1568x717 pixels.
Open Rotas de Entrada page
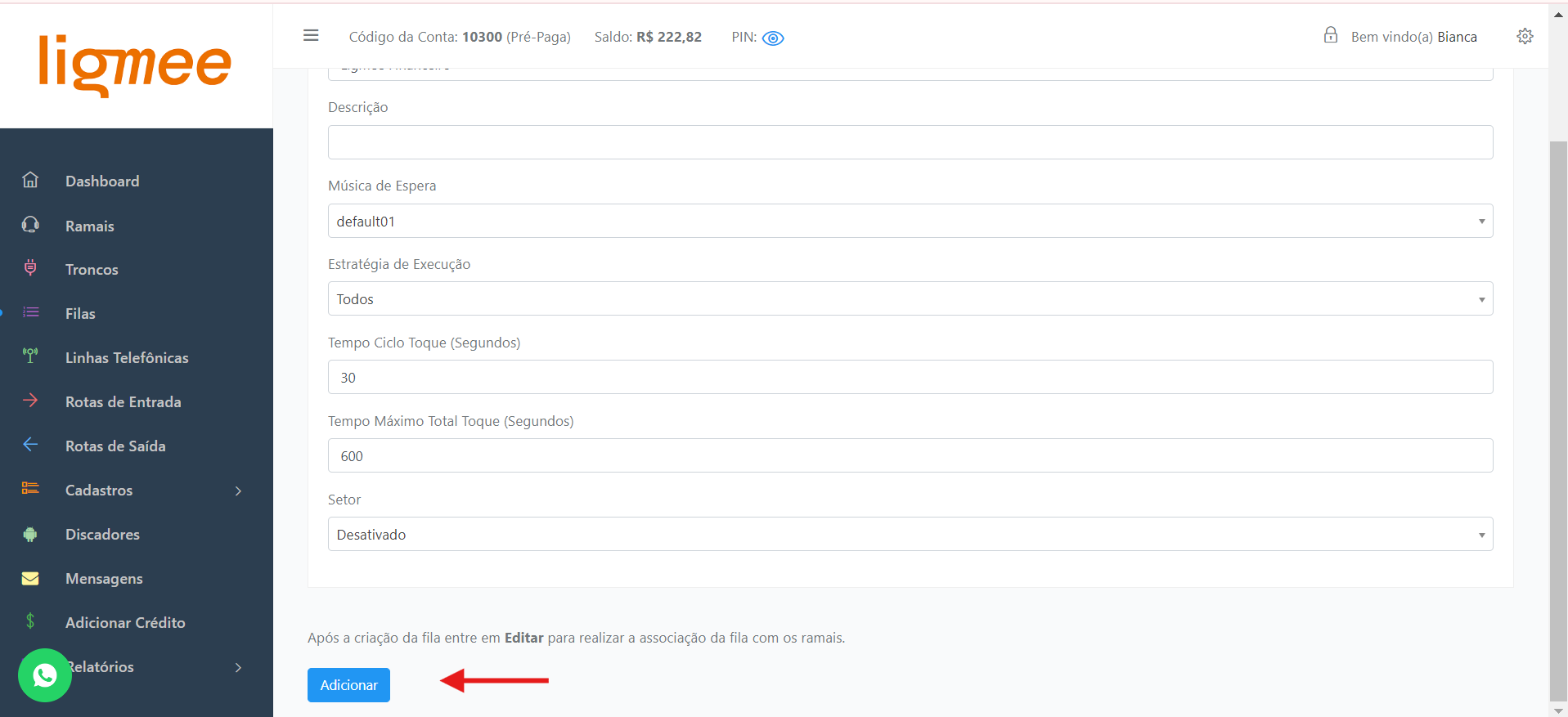[x=123, y=402]
